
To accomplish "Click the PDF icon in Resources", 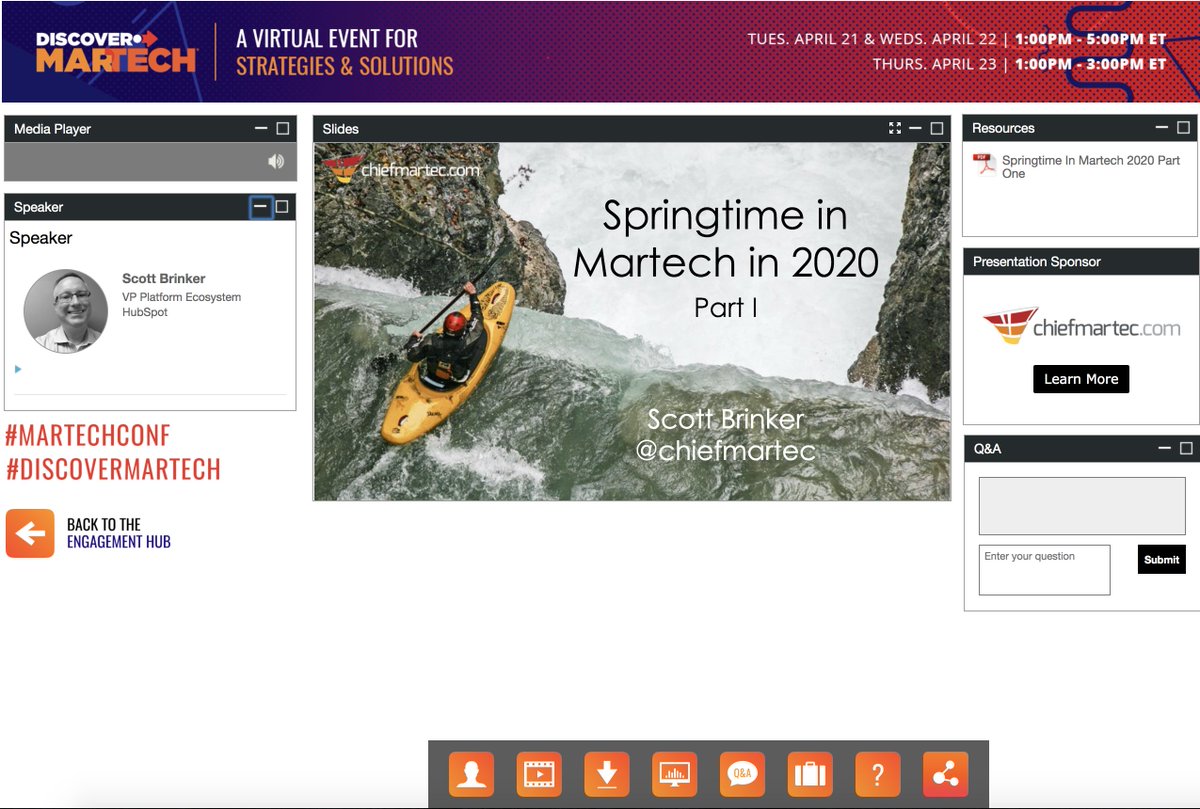I will click(x=984, y=165).
